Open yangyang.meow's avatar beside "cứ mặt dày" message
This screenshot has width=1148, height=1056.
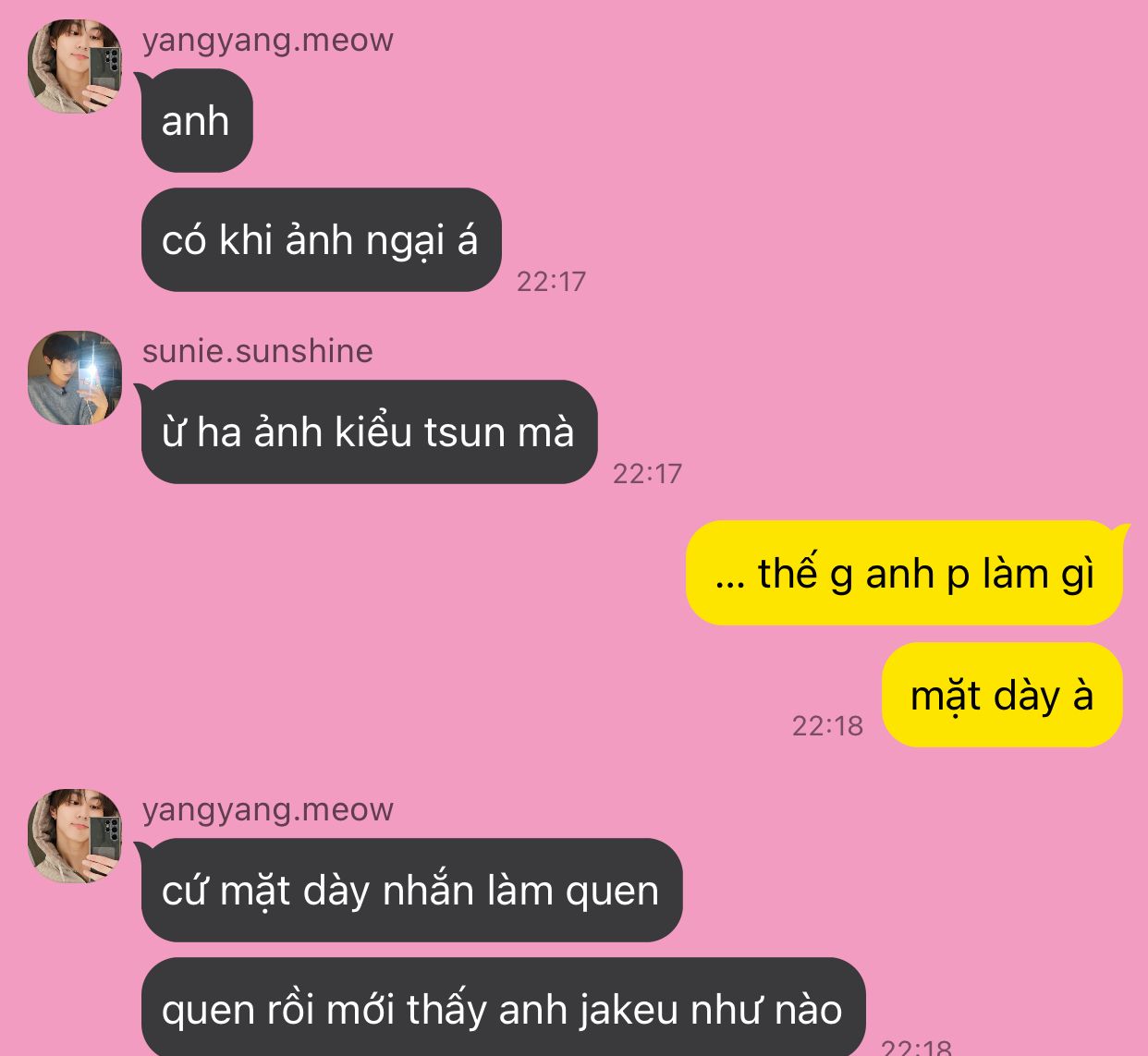(75, 836)
